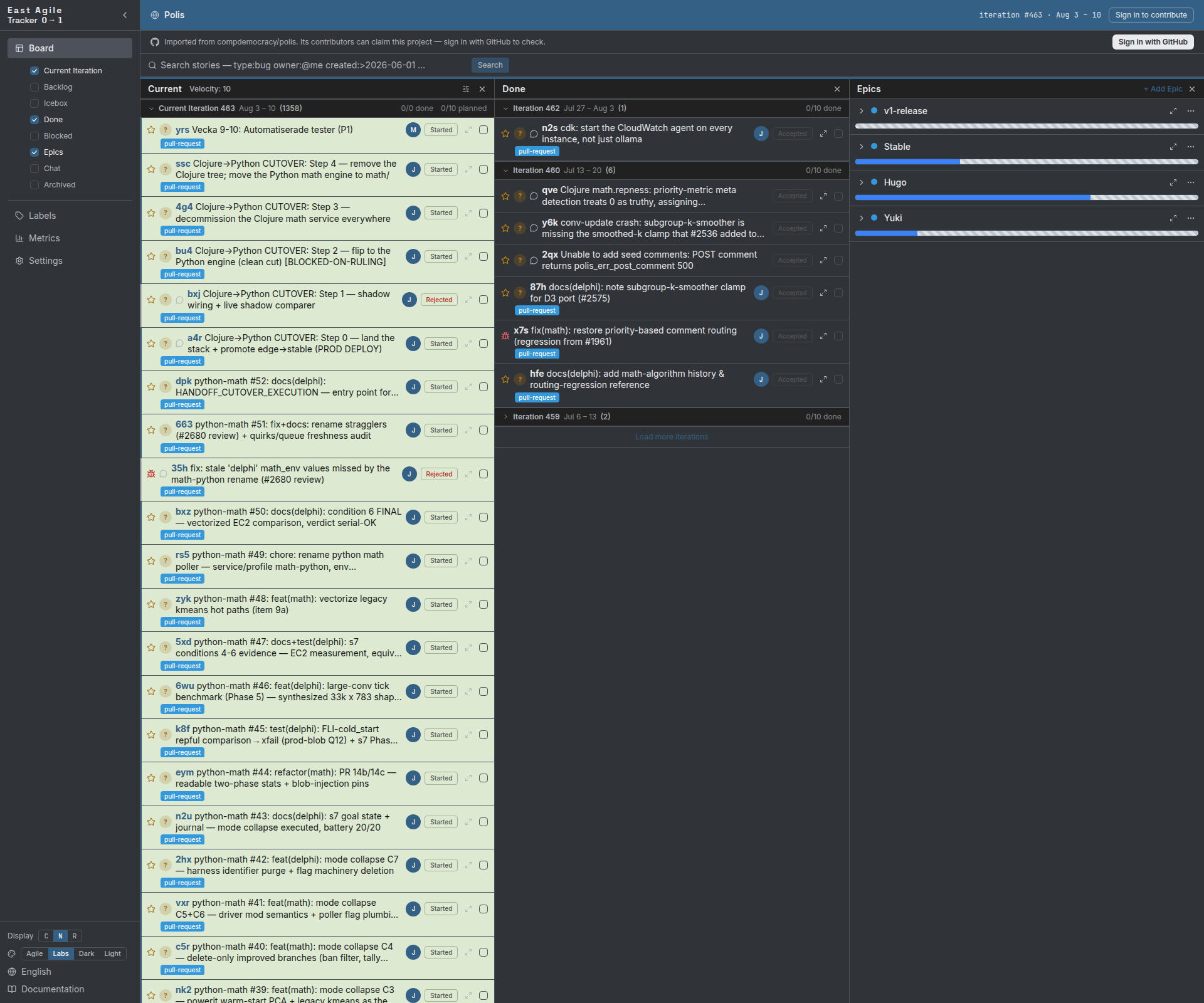Star the n2s cdk CloudWatch story
1204x1003 pixels.
point(505,134)
